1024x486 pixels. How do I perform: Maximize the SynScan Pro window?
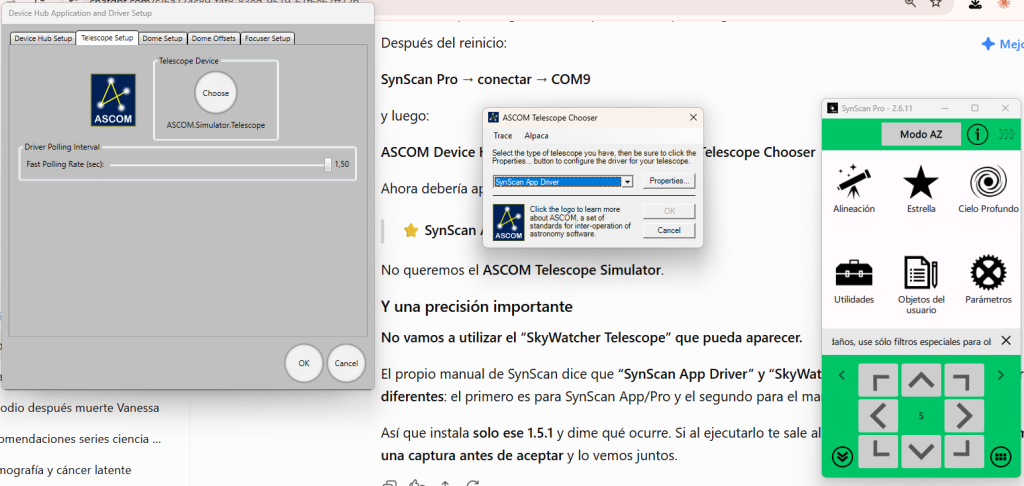click(974, 108)
